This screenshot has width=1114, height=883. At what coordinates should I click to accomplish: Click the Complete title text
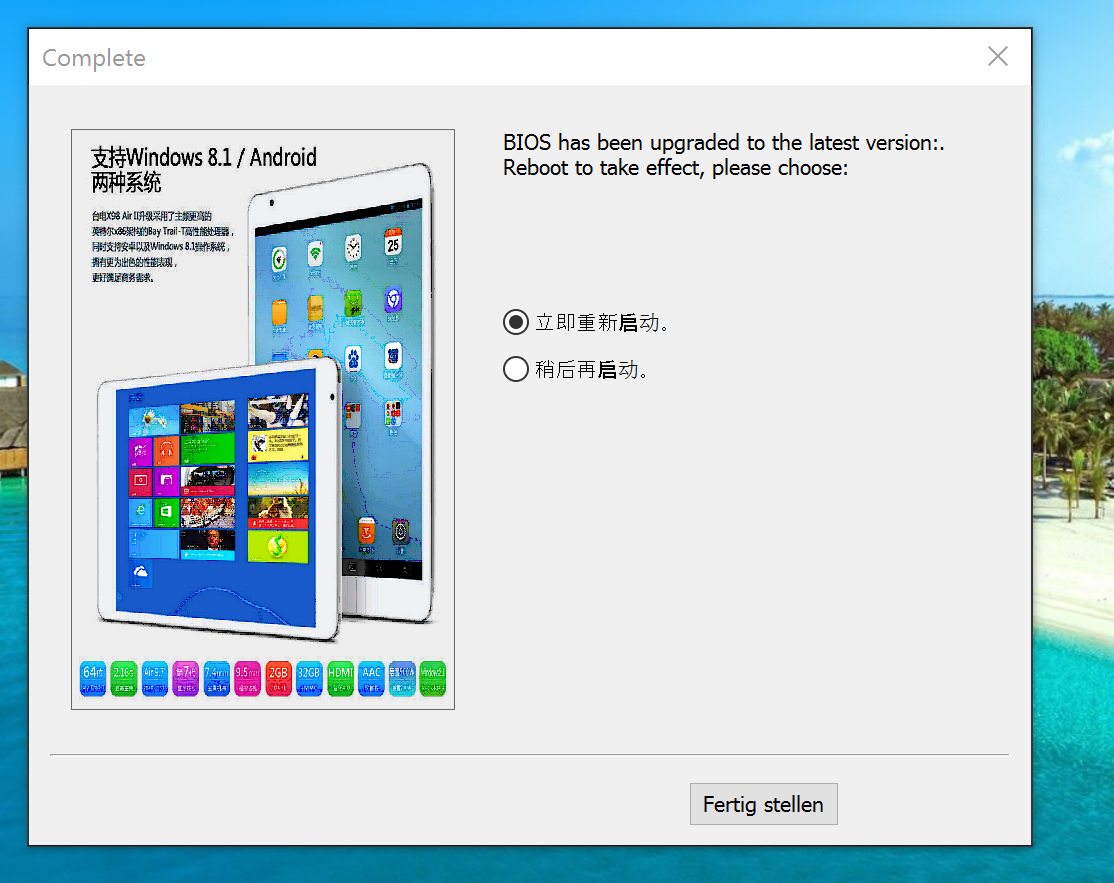tap(94, 58)
